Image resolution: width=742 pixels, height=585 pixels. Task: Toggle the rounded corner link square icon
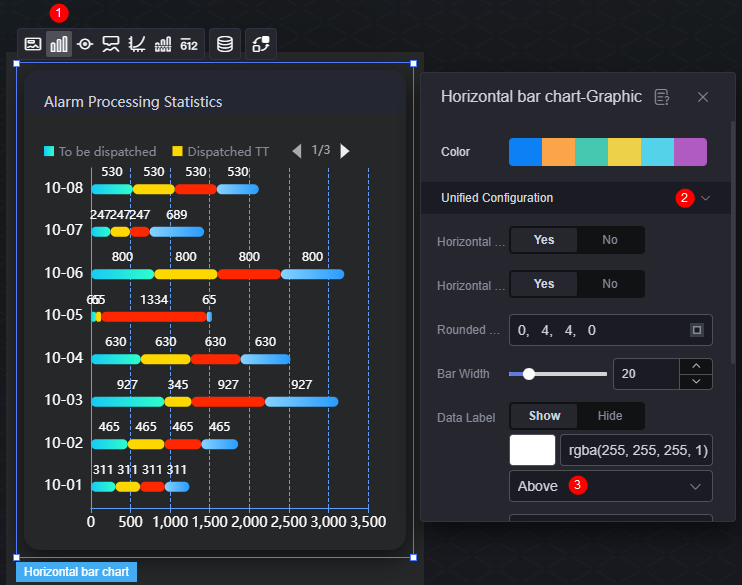[697, 330]
